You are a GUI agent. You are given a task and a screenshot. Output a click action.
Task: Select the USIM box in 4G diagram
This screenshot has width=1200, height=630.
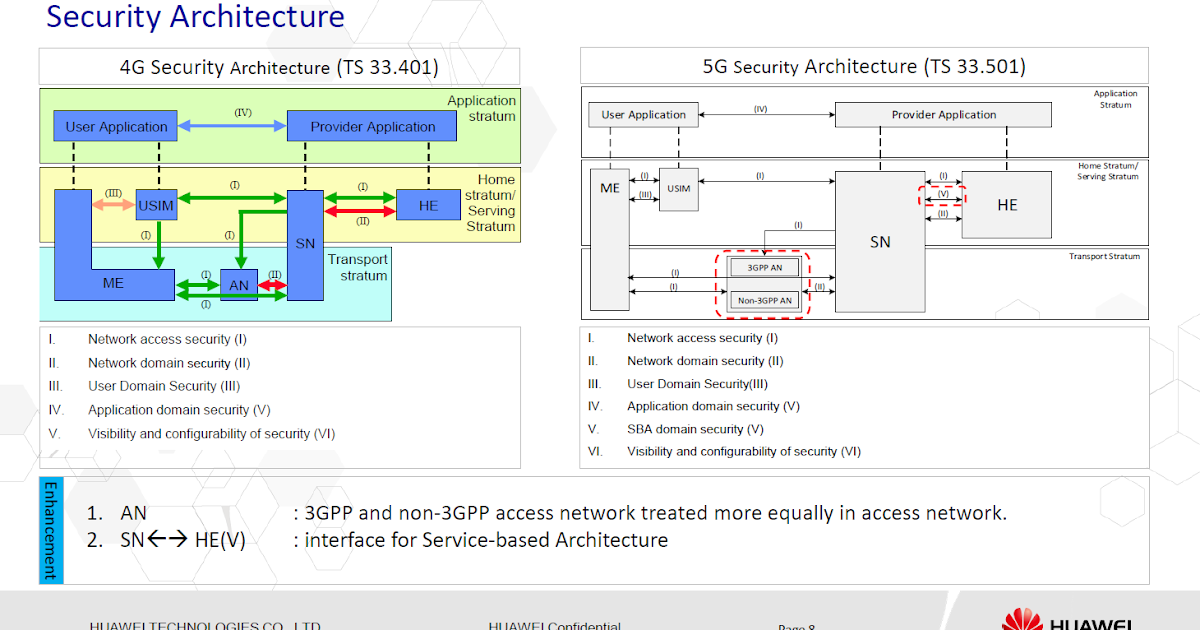coord(158,205)
